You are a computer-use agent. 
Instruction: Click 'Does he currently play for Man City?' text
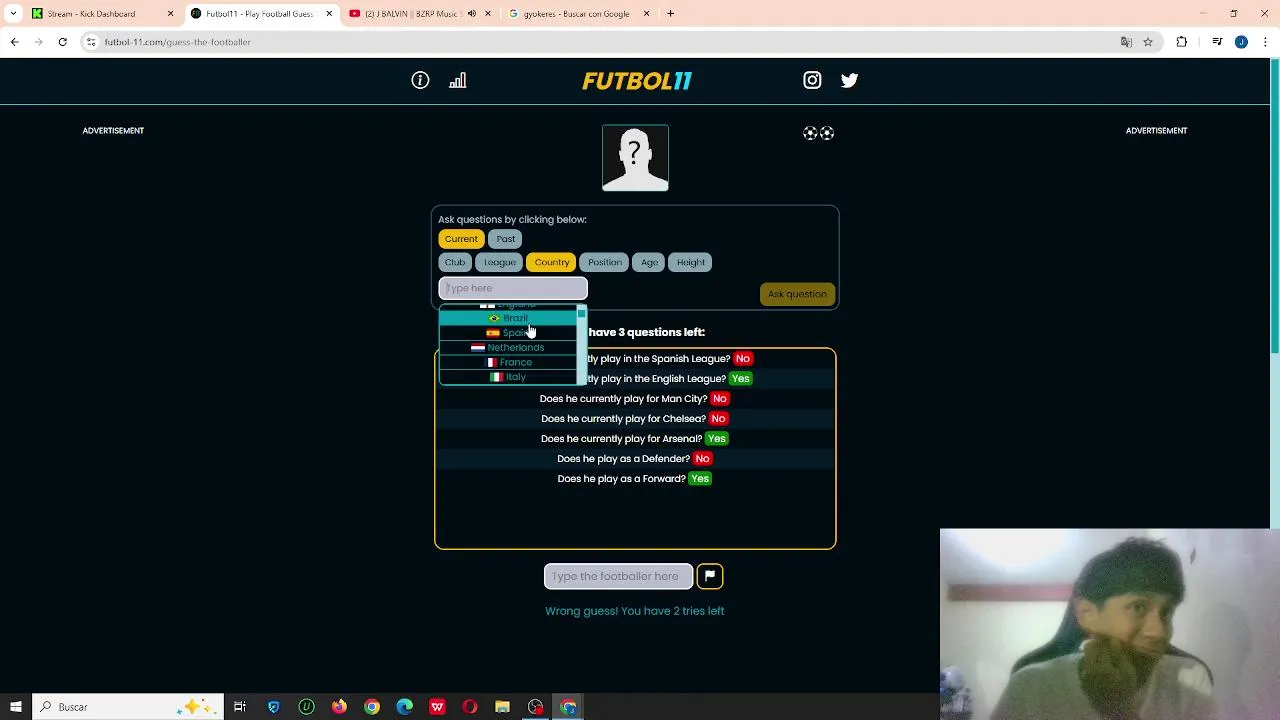[623, 399]
